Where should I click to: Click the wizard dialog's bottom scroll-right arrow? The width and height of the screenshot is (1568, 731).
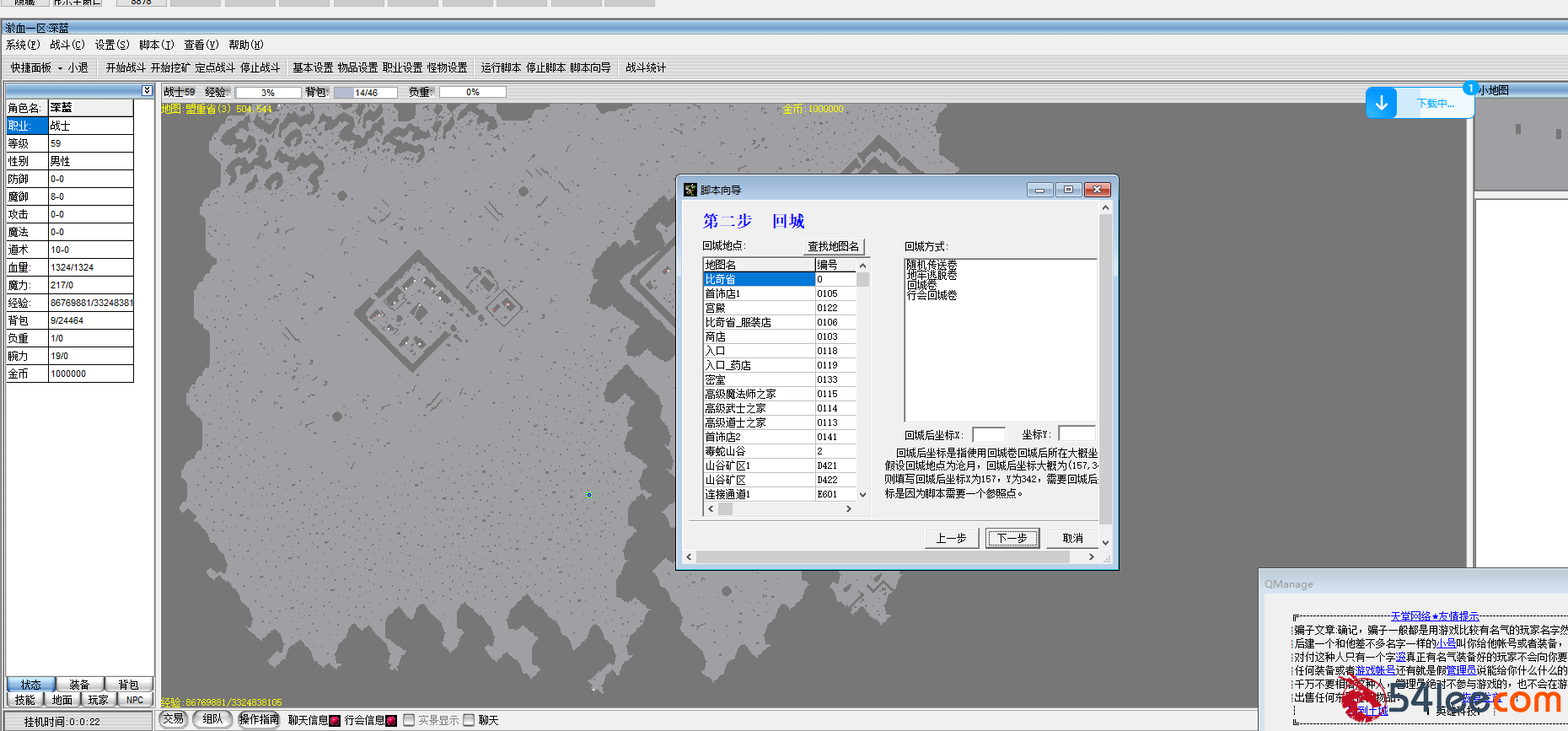pyautogui.click(x=1091, y=556)
